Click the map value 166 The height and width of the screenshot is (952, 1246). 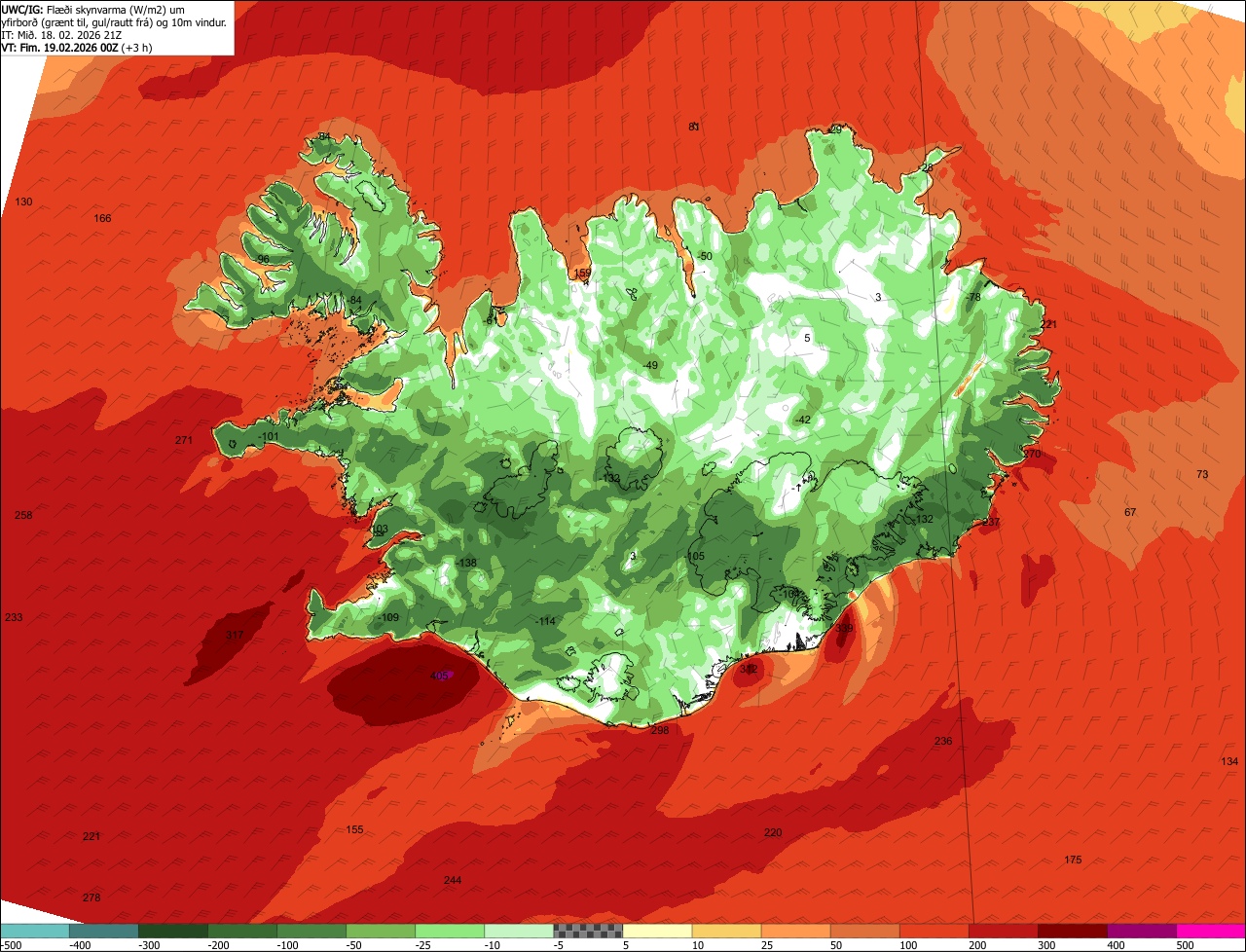tap(102, 218)
